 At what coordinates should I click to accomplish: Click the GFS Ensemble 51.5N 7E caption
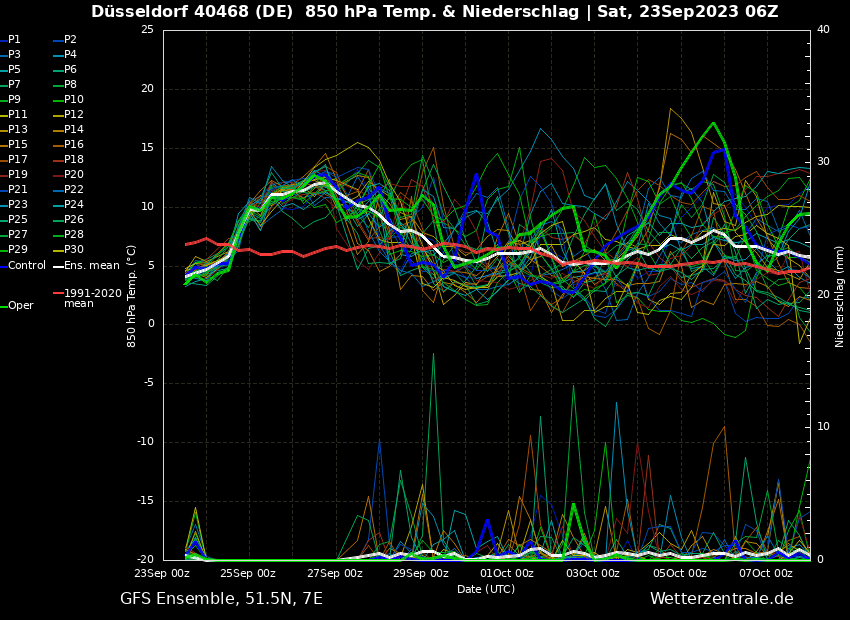[x=221, y=599]
